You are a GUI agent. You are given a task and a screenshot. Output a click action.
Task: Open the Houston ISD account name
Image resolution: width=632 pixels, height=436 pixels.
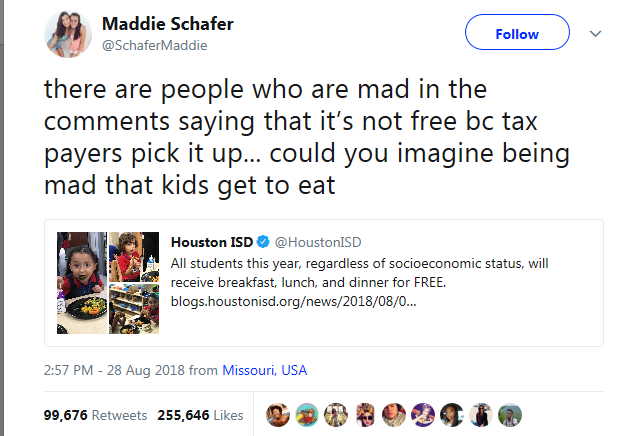pos(211,243)
